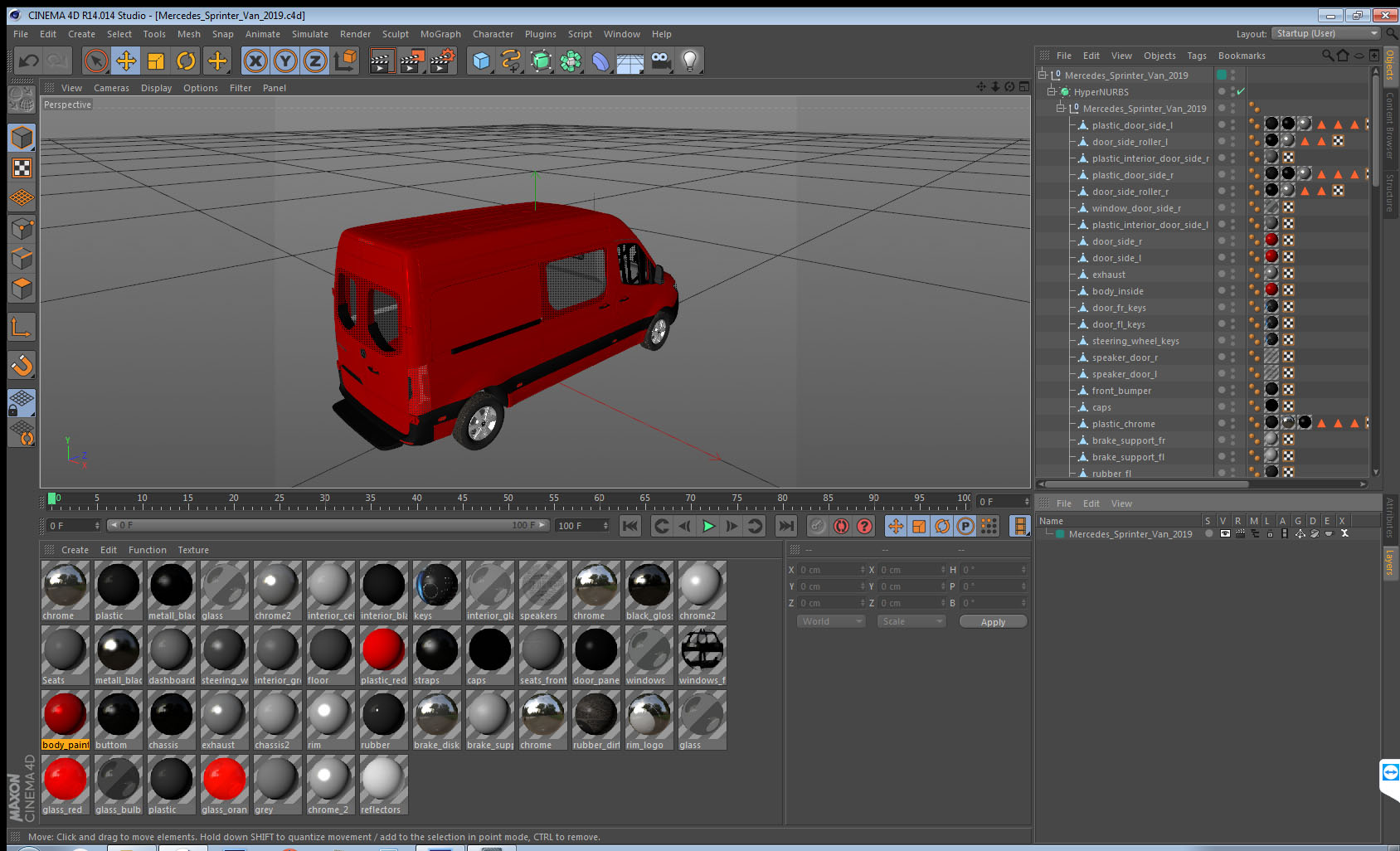Toggle Y axis lock

pos(285,61)
